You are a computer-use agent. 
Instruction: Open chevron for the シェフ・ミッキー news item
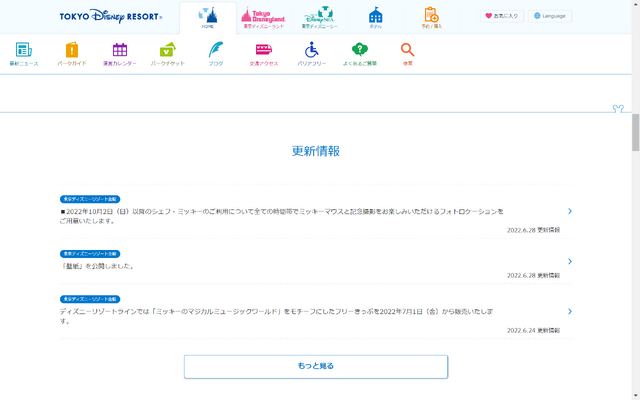tap(570, 211)
